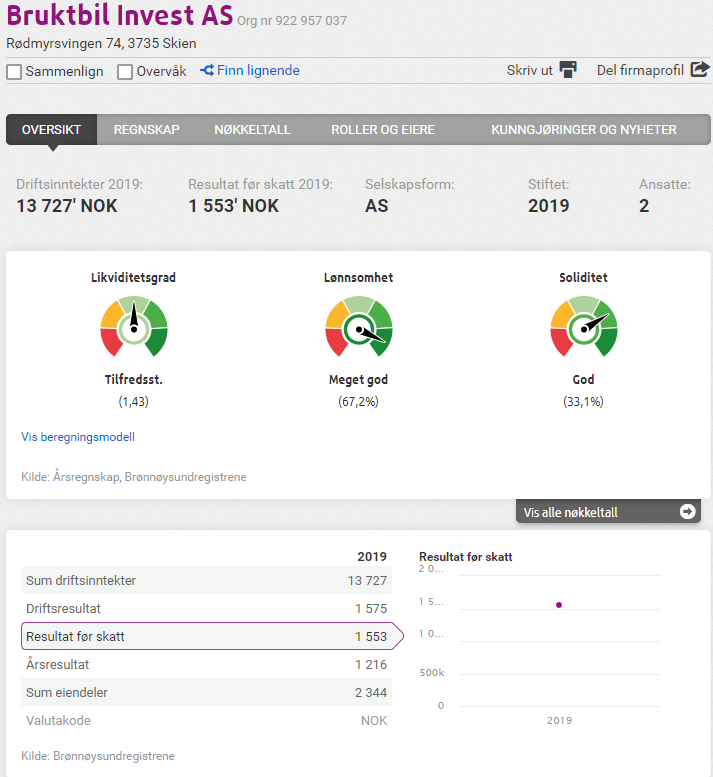The height and width of the screenshot is (777, 713).
Task: Select the Sum driftsinntekter row
Action: [x=206, y=580]
